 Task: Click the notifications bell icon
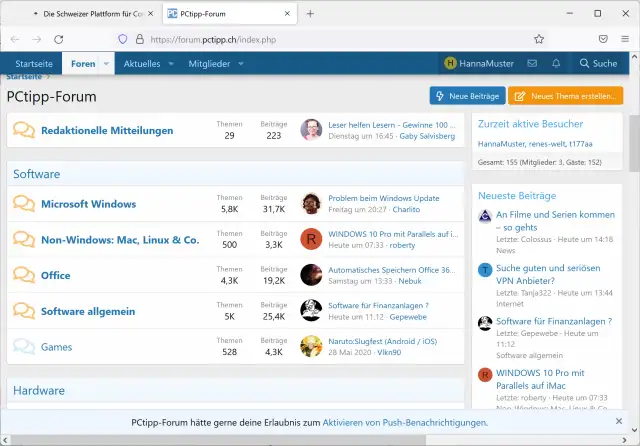[556, 63]
